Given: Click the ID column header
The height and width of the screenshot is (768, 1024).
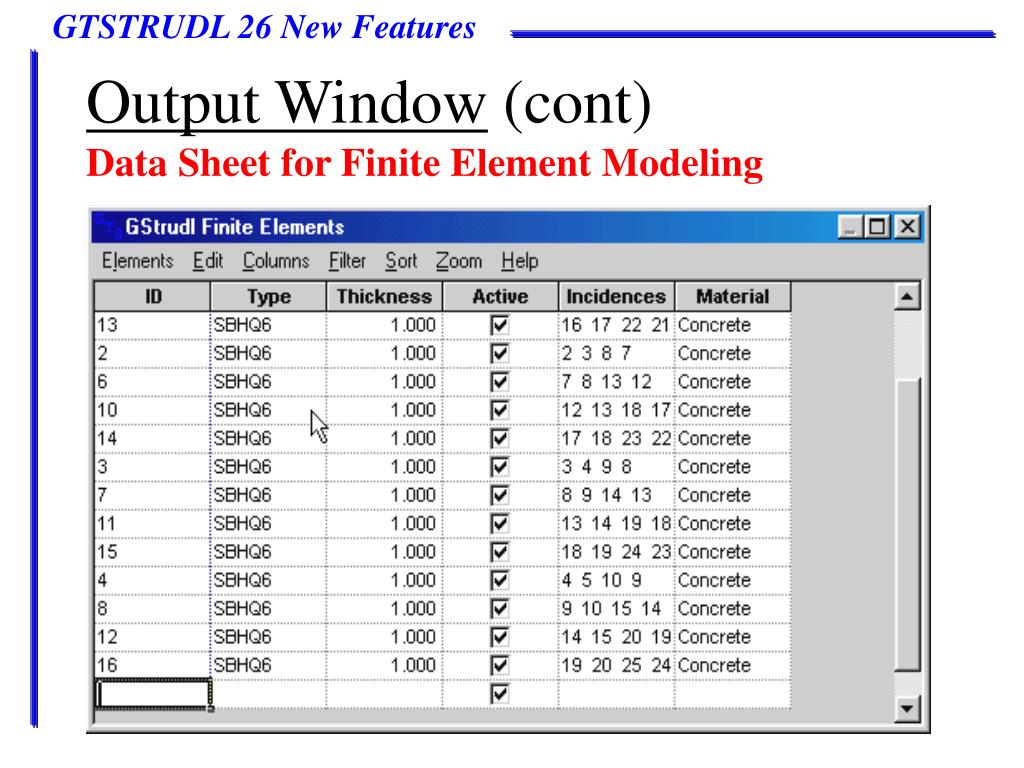Looking at the screenshot, I should [152, 296].
